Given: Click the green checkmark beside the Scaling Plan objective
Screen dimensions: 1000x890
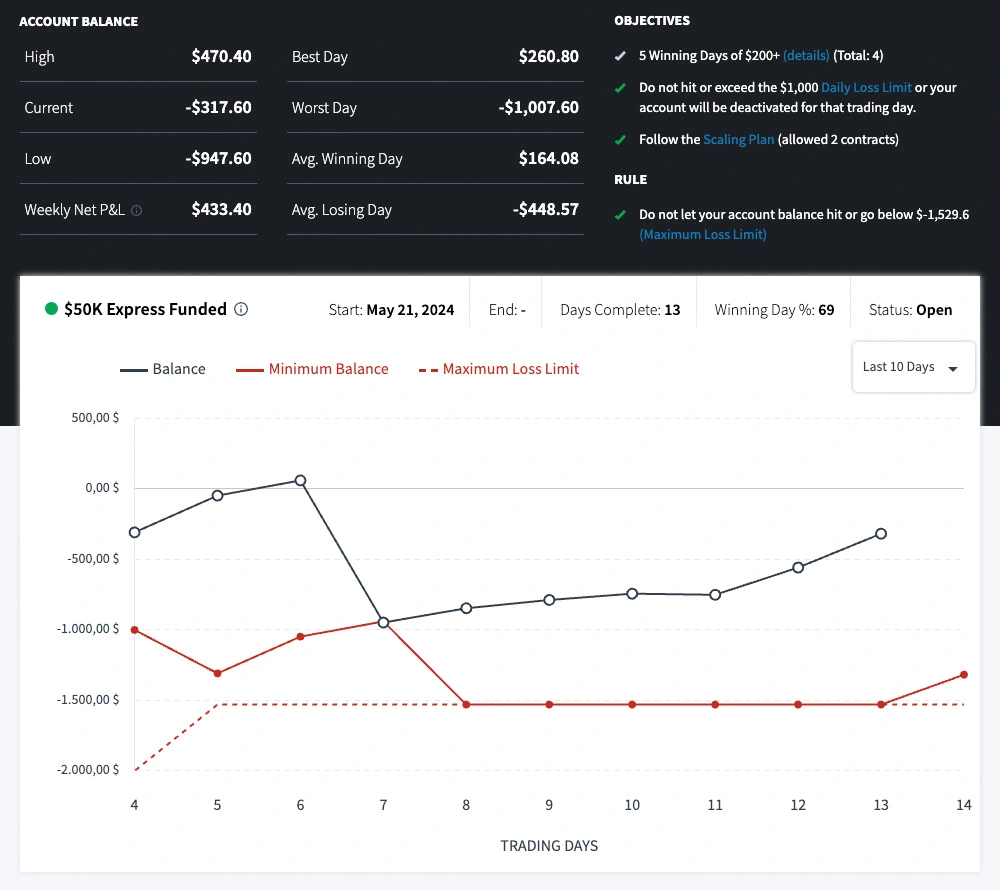Looking at the screenshot, I should (x=621, y=140).
